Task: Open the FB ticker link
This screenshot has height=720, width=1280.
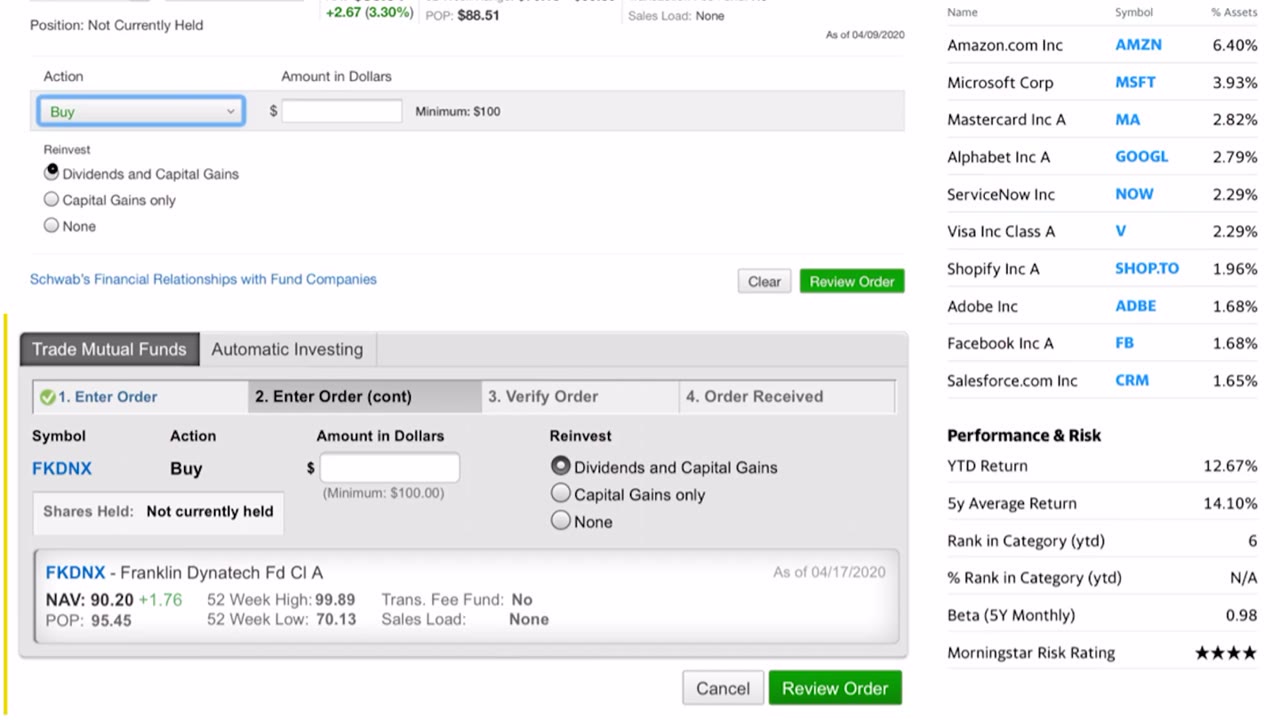Action: tap(1125, 343)
